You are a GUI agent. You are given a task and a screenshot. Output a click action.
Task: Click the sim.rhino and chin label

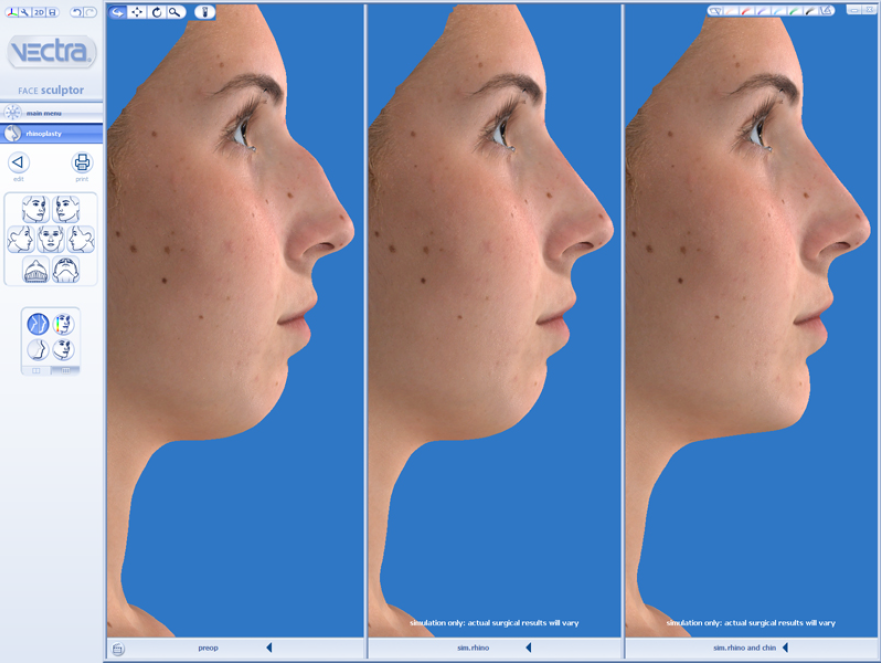744,648
